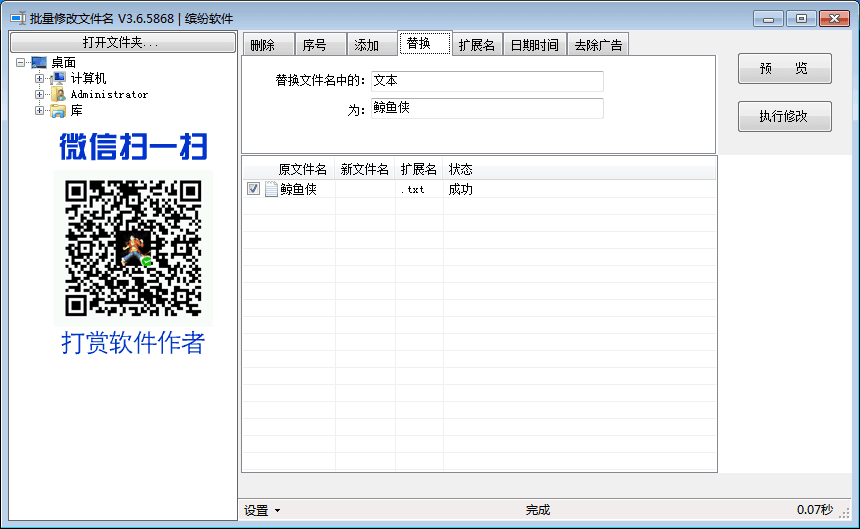Select the Administrator user folder icon
The height and width of the screenshot is (529, 860).
(59, 94)
